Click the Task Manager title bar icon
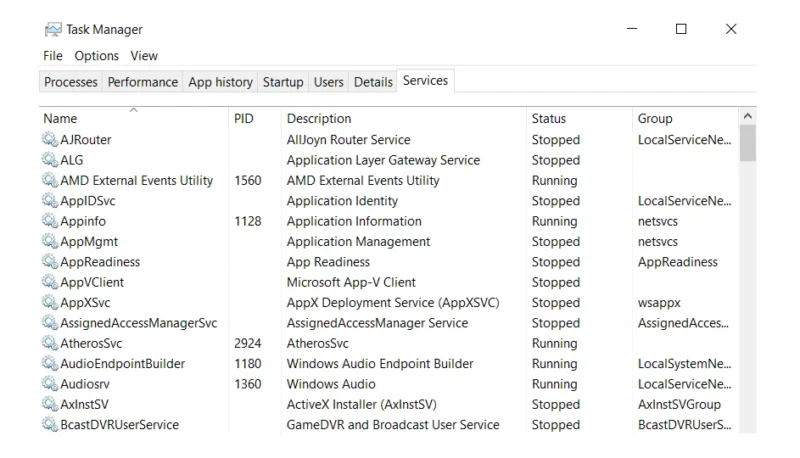800x458 pixels. point(53,30)
